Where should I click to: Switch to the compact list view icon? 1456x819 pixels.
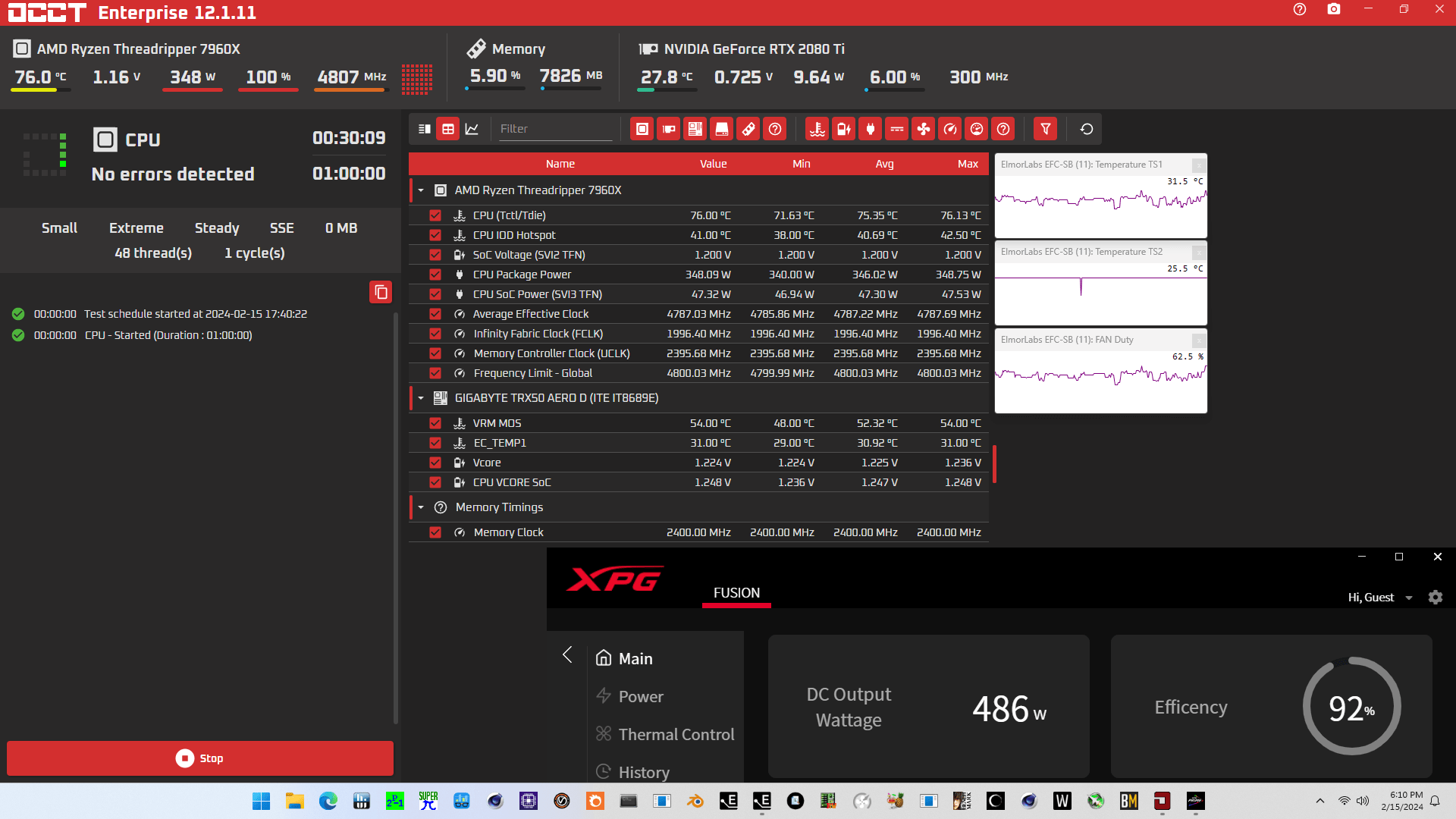tap(425, 129)
